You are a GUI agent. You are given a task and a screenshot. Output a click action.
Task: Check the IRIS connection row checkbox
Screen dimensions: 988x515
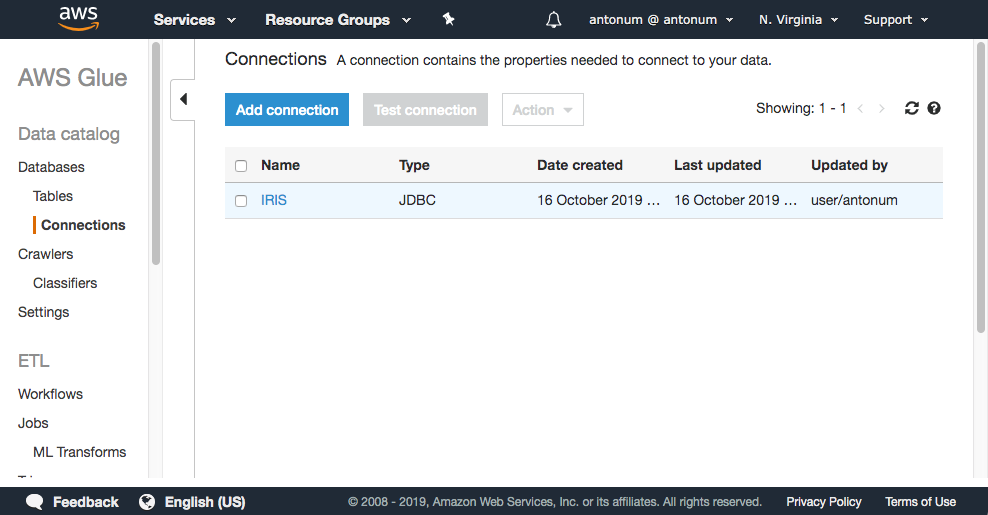[241, 201]
